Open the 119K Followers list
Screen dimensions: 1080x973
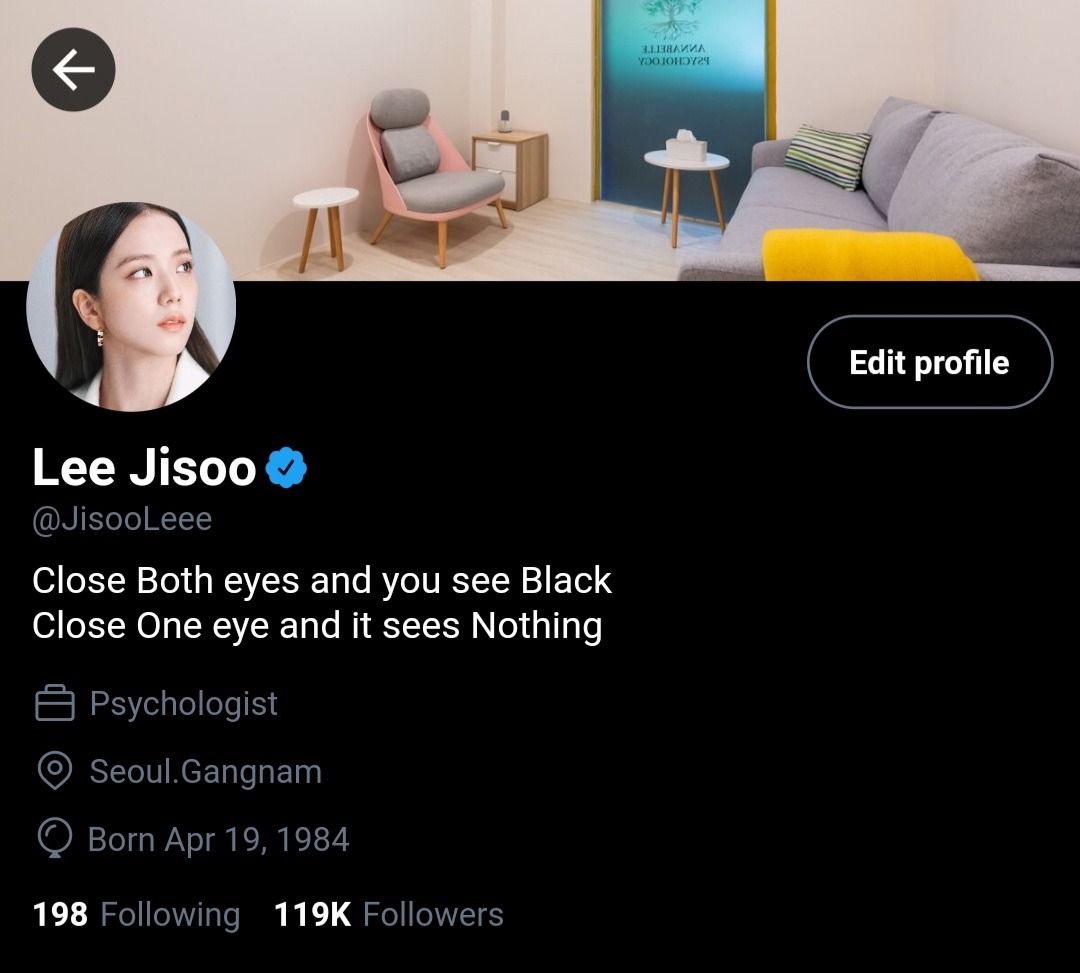(x=388, y=914)
